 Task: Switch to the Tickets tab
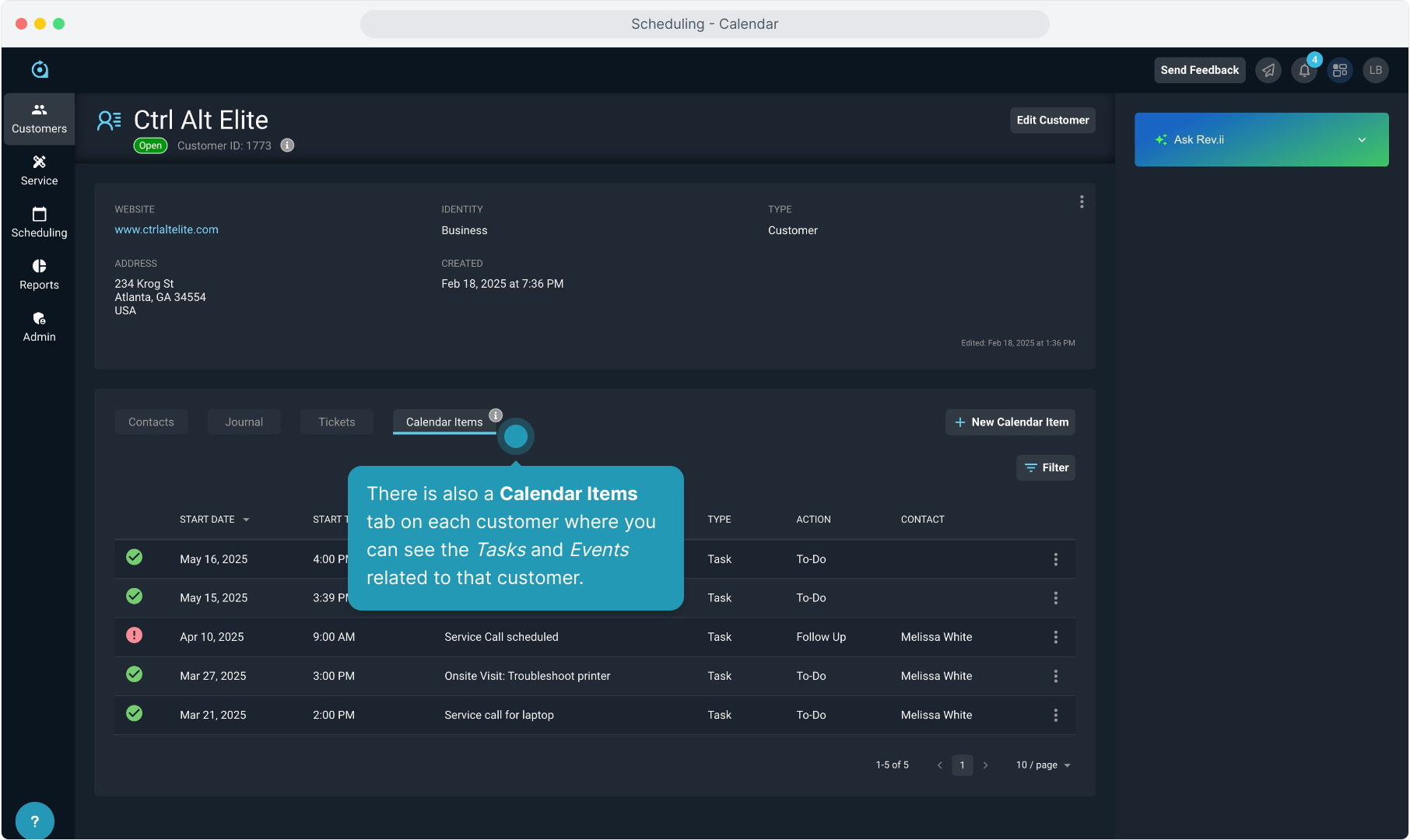point(336,422)
